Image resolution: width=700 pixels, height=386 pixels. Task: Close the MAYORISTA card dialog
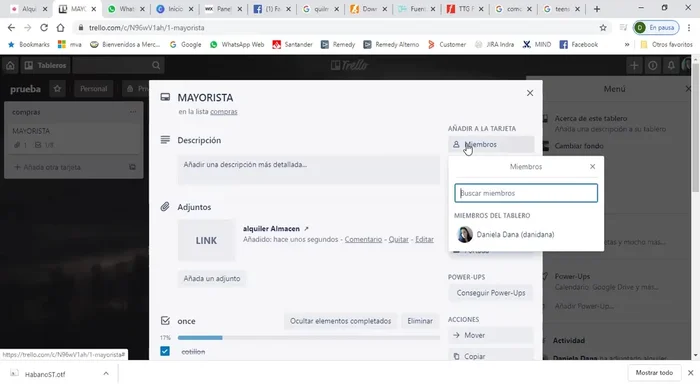point(530,93)
